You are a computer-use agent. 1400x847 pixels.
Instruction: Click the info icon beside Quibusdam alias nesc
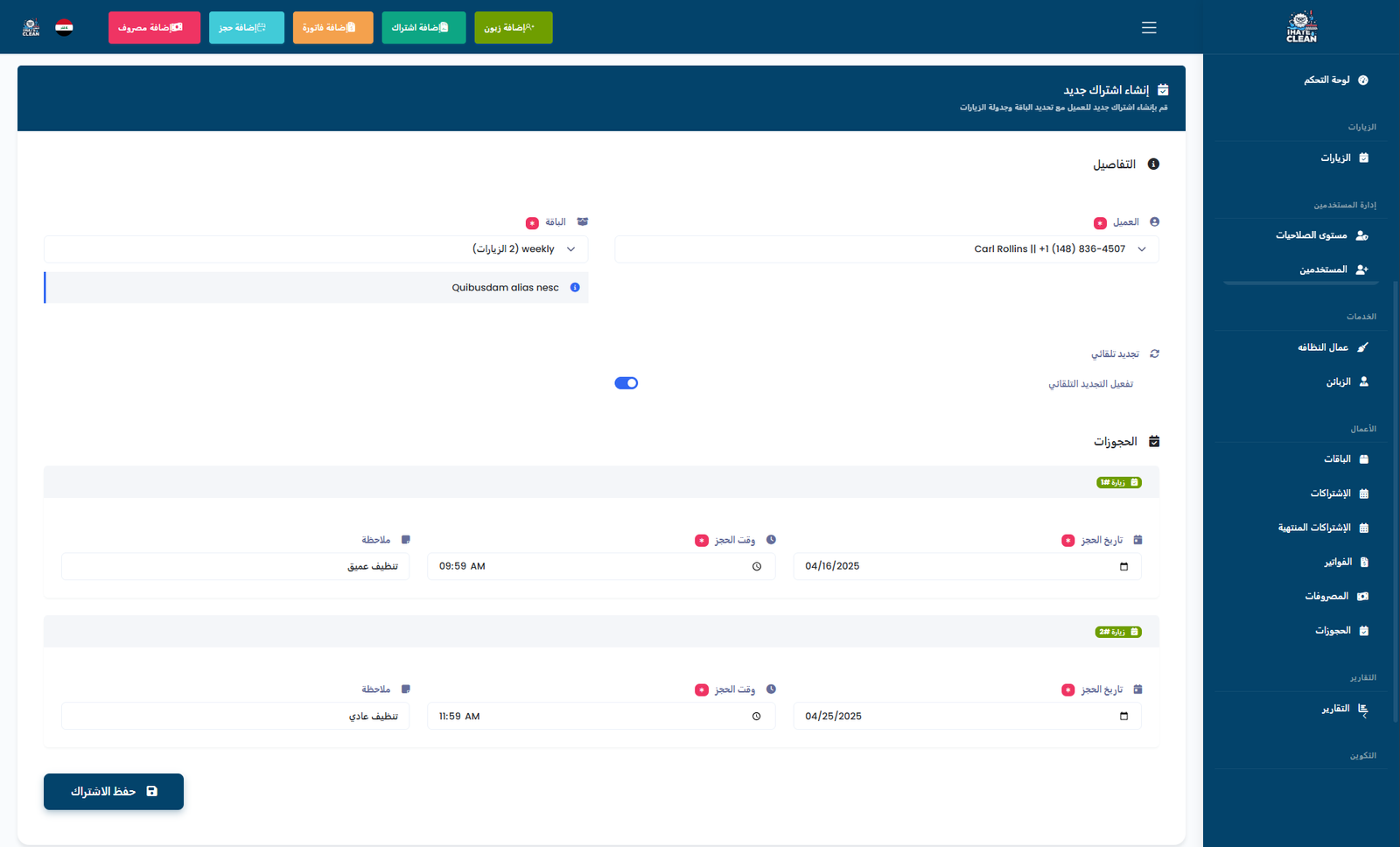tap(575, 288)
